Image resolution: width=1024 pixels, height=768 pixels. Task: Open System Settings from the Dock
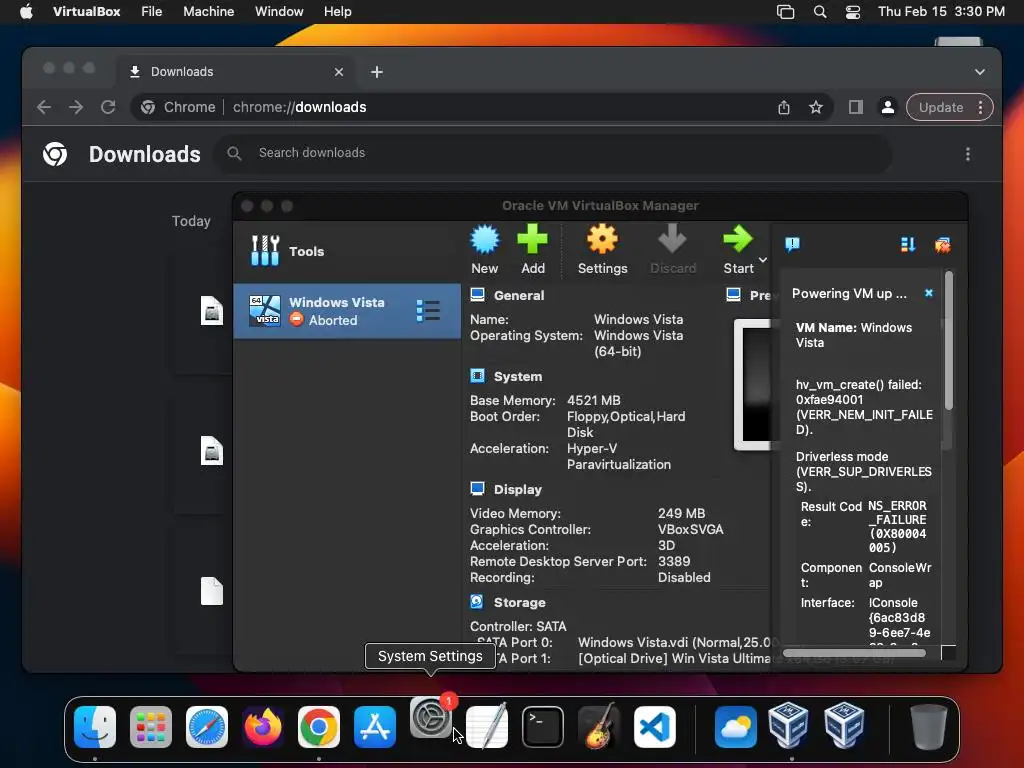pyautogui.click(x=431, y=717)
